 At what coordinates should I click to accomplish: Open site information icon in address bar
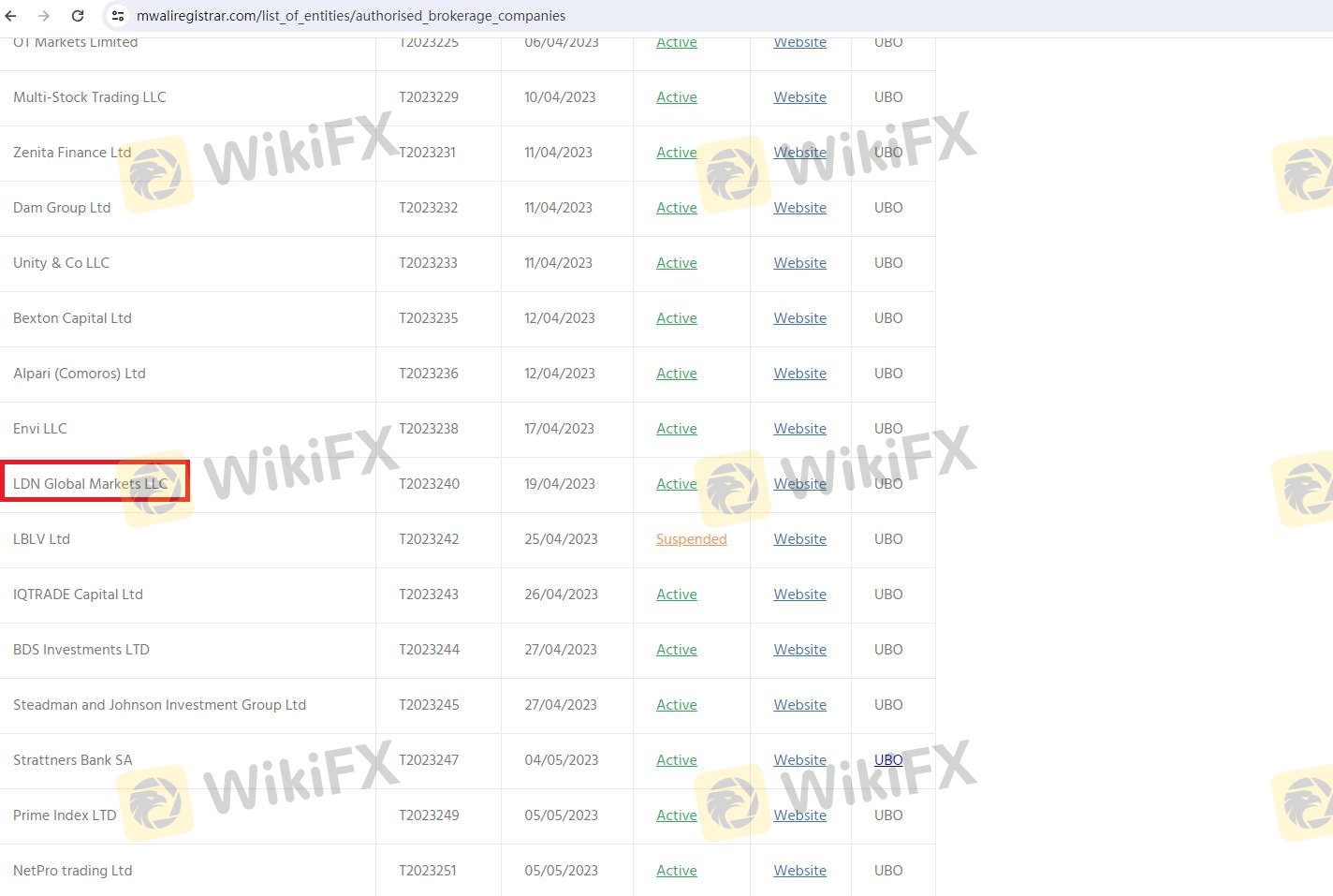pos(118,16)
